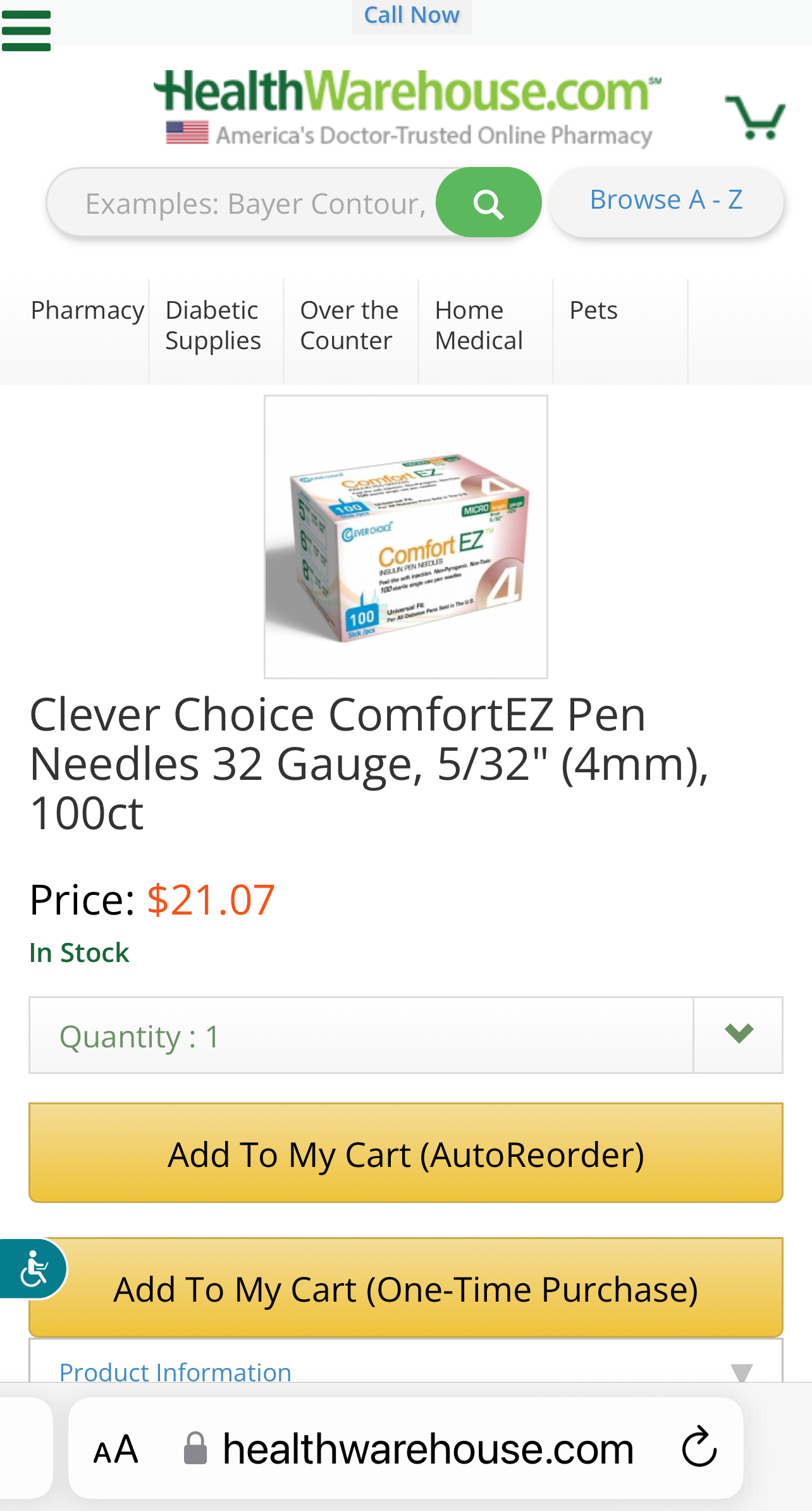Tap the Call Now link

tap(412, 15)
